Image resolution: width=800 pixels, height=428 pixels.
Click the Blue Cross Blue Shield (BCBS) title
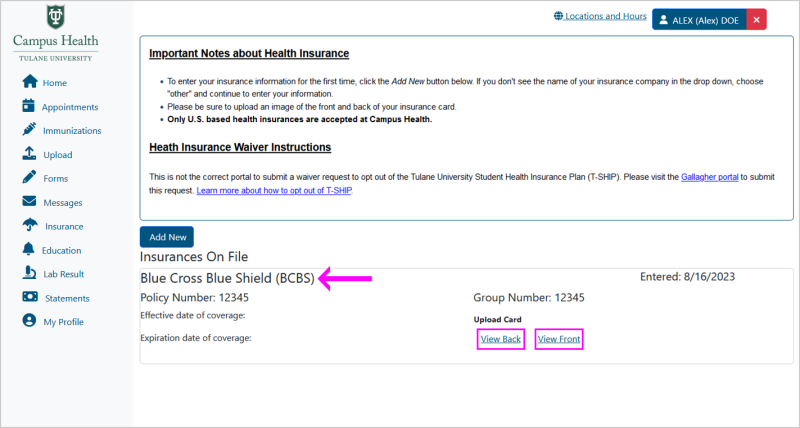(228, 278)
